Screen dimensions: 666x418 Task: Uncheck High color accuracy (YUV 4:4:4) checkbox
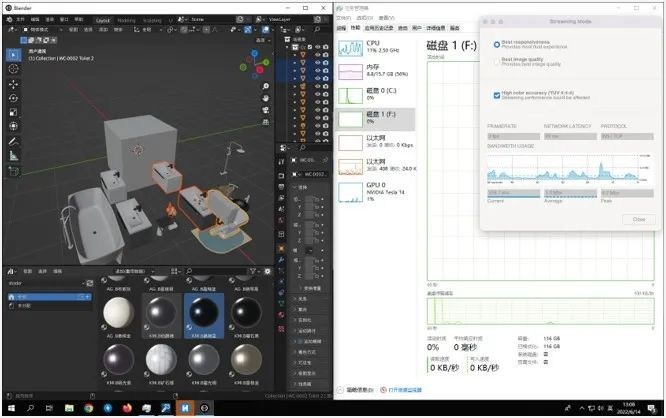[496, 94]
